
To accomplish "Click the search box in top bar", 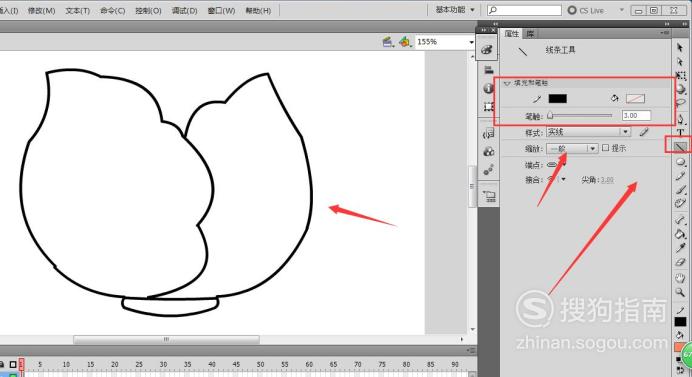I will point(524,10).
